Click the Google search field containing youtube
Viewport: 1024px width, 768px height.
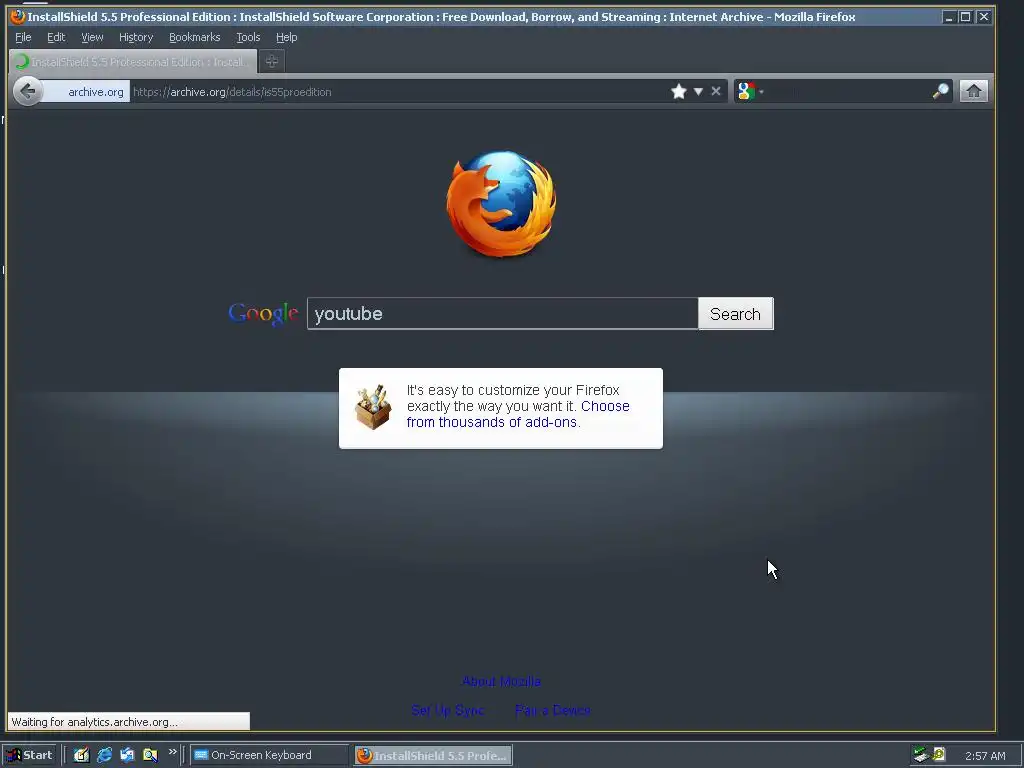(x=502, y=313)
